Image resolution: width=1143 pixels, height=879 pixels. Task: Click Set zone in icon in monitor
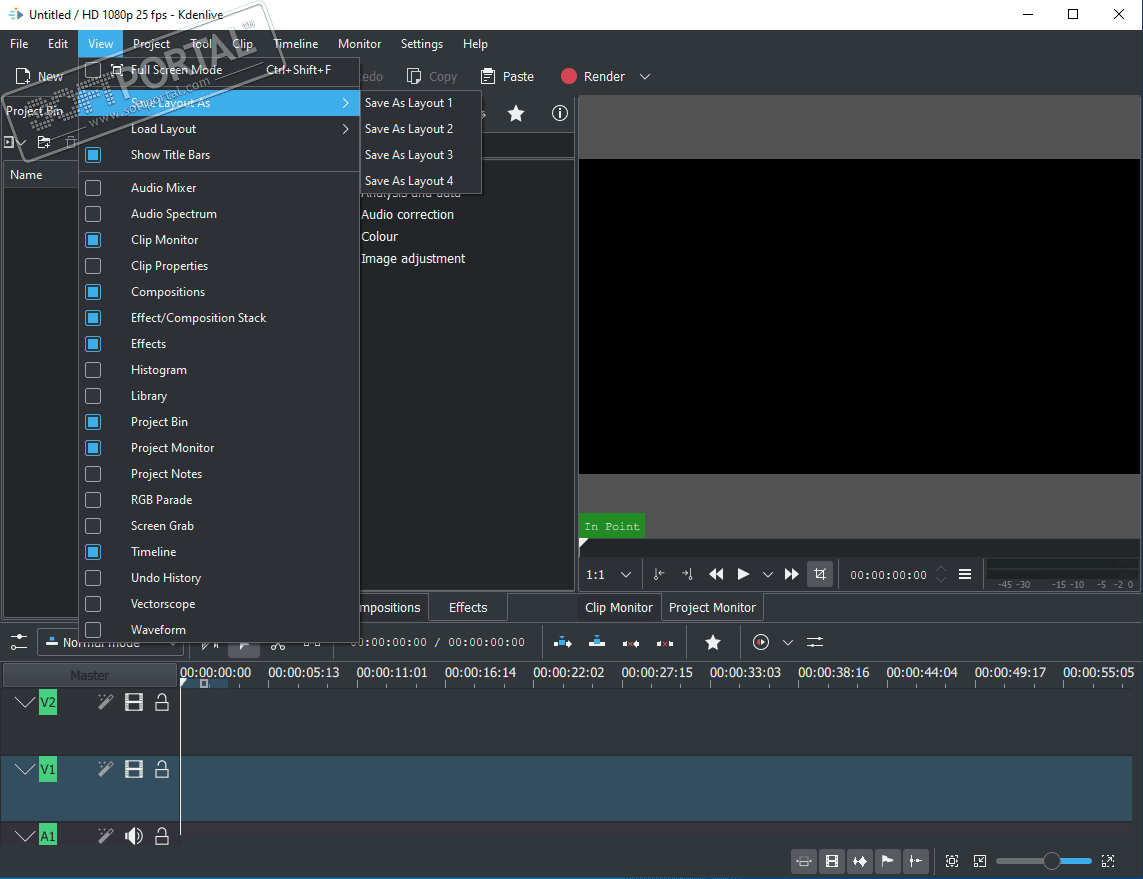pyautogui.click(x=659, y=574)
